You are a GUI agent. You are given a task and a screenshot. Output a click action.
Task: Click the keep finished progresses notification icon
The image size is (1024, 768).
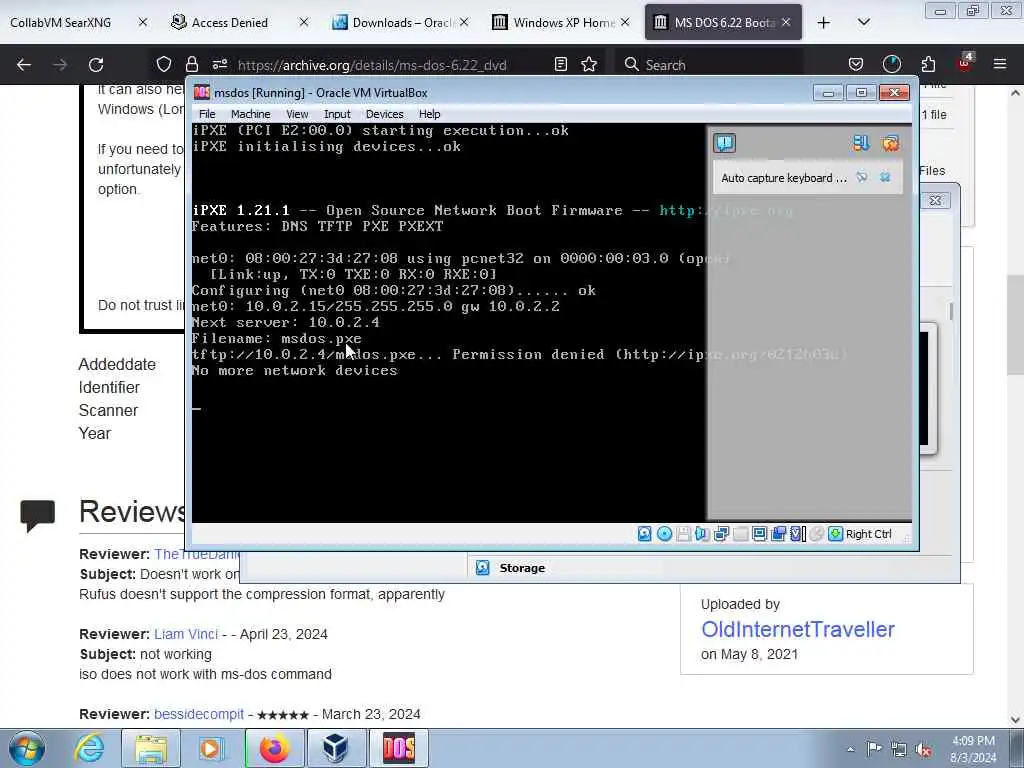tap(861, 142)
